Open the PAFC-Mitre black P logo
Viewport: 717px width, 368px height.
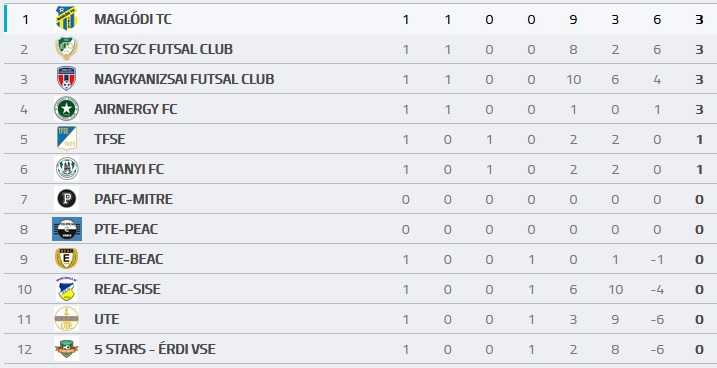point(66,199)
